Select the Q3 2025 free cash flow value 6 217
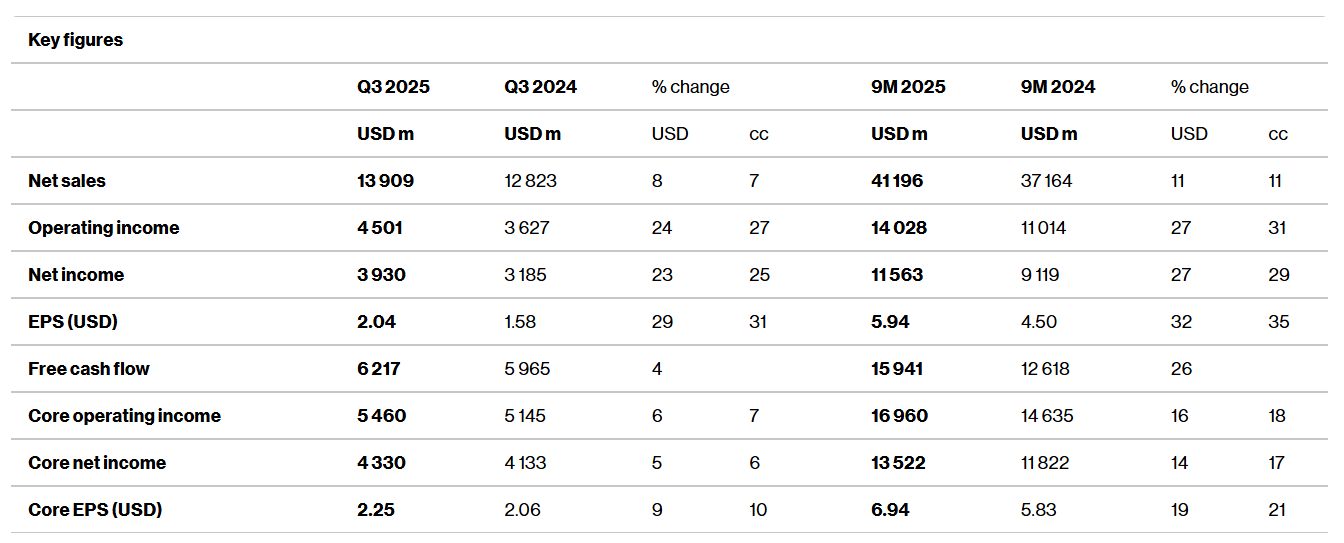Image resolution: width=1344 pixels, height=543 pixels. click(x=378, y=369)
